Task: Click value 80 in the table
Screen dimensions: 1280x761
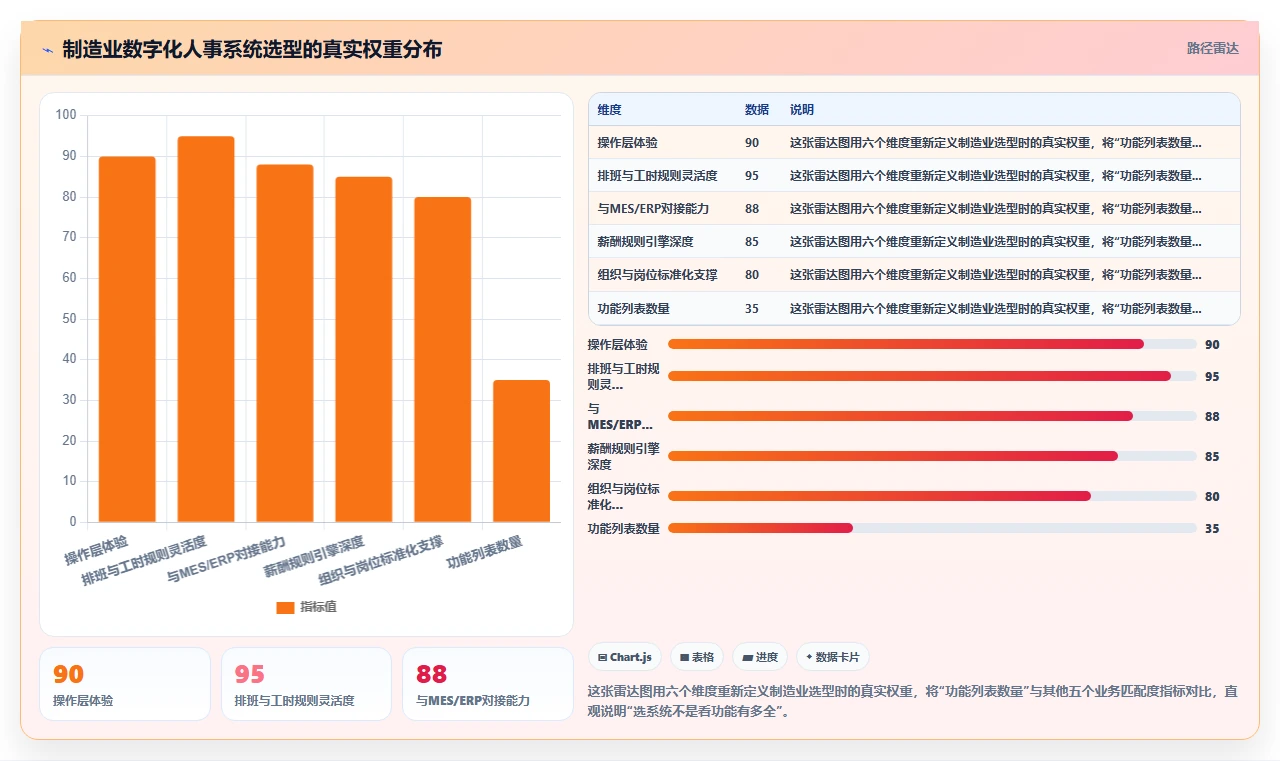Action: tap(752, 275)
